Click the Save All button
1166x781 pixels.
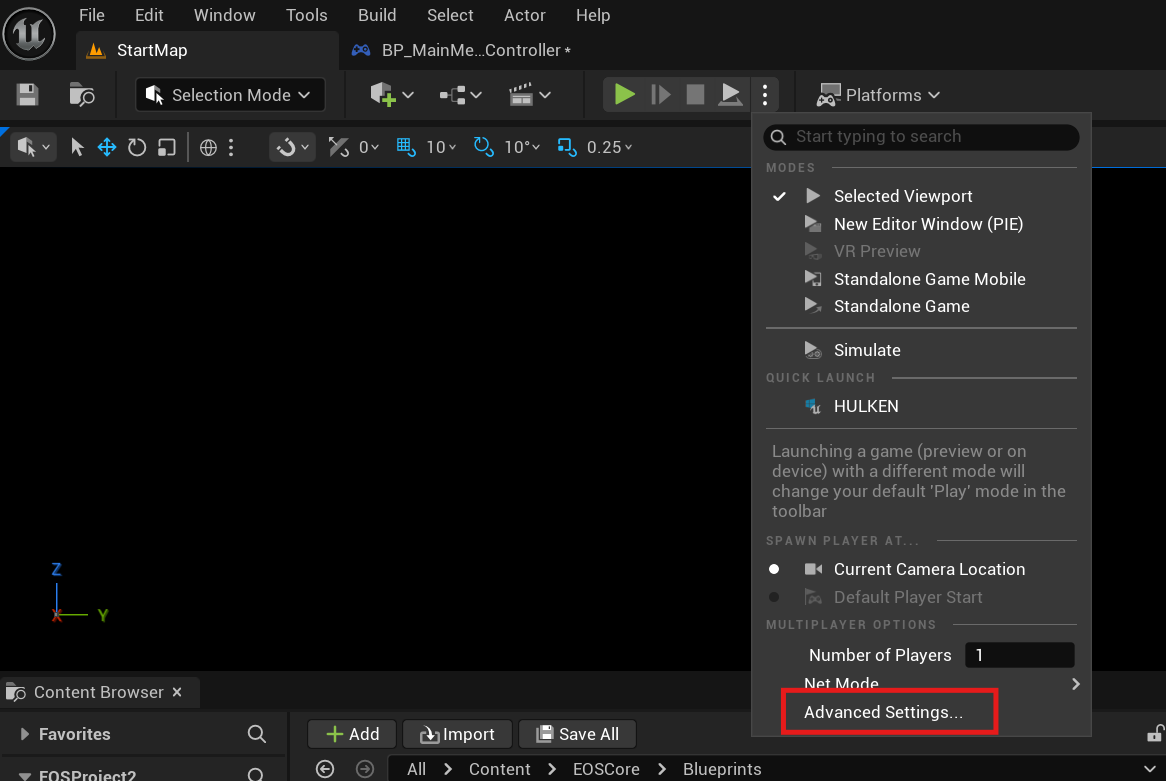click(578, 734)
